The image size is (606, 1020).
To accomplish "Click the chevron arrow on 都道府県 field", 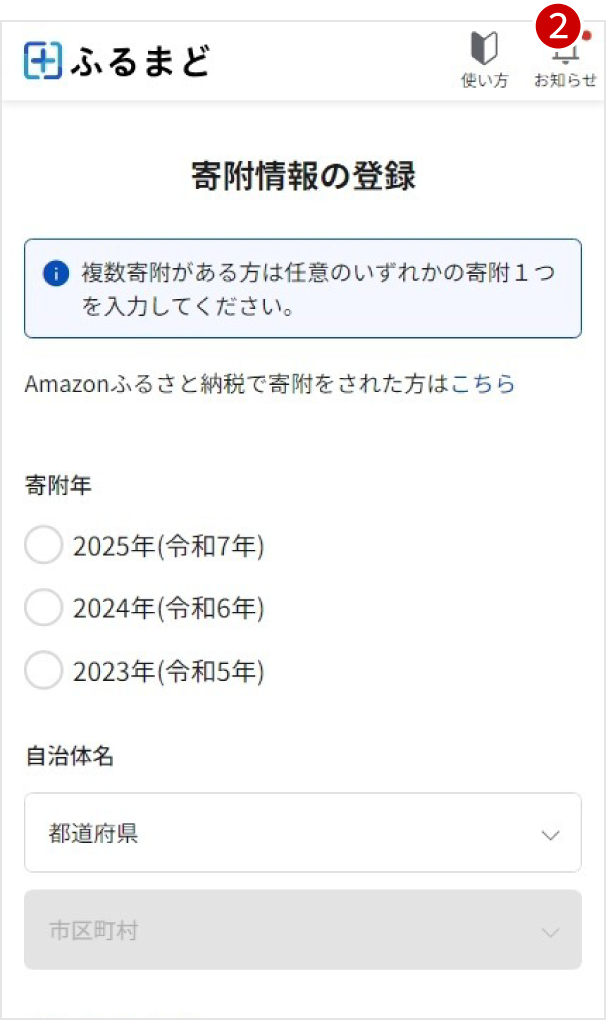I will tap(549, 835).
